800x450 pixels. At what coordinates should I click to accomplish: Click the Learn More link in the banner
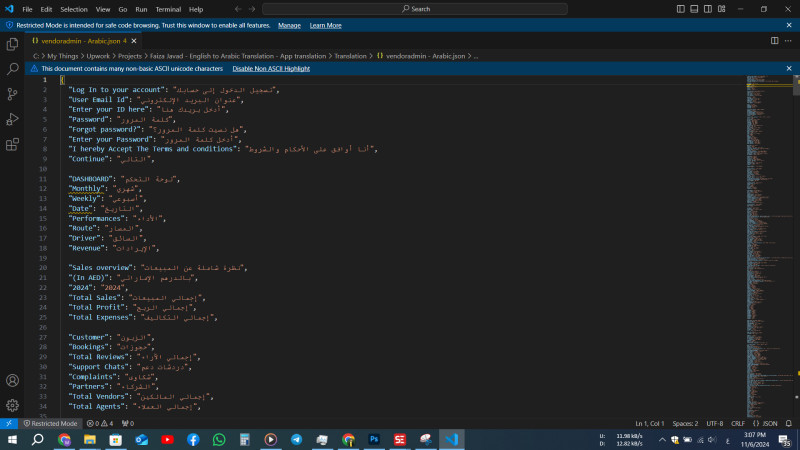[325, 25]
